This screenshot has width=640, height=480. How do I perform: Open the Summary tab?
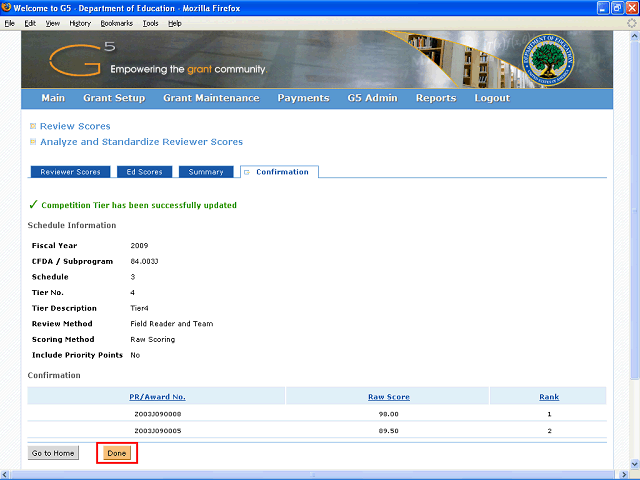206,172
